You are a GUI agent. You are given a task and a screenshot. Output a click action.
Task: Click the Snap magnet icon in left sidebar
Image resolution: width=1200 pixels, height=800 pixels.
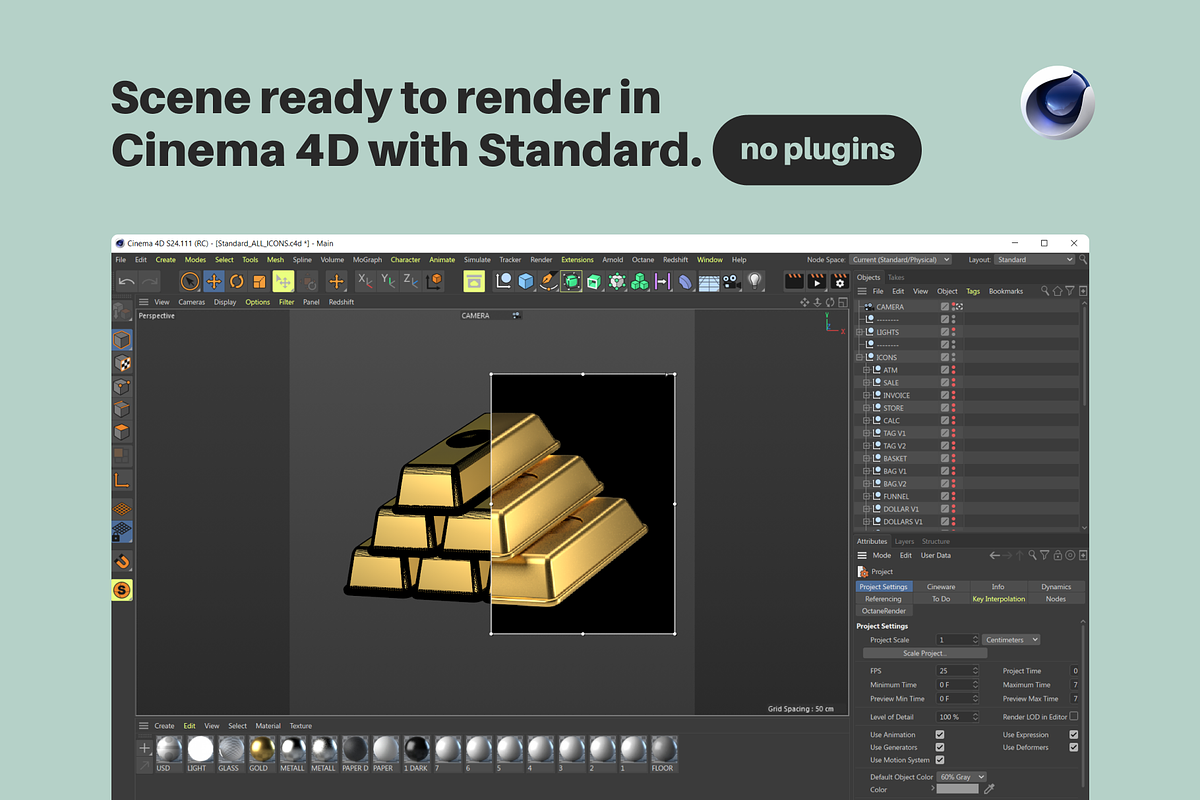coord(122,561)
